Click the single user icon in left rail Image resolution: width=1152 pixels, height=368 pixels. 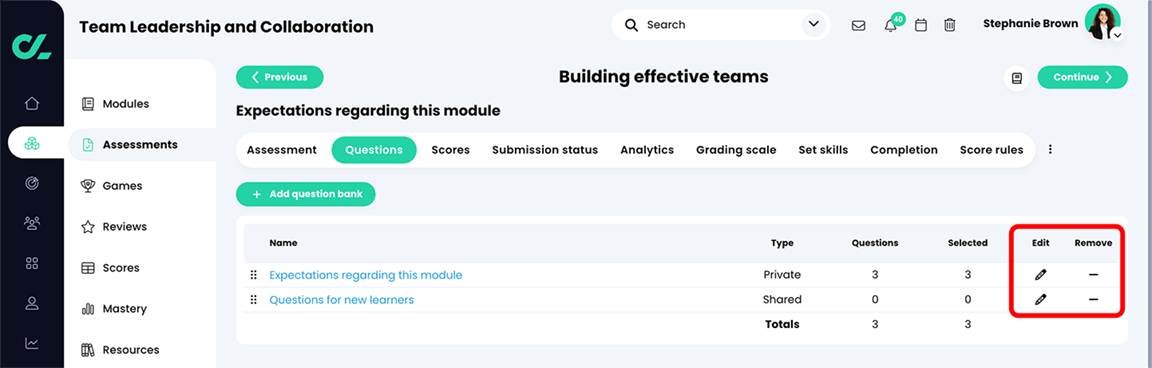(x=32, y=302)
